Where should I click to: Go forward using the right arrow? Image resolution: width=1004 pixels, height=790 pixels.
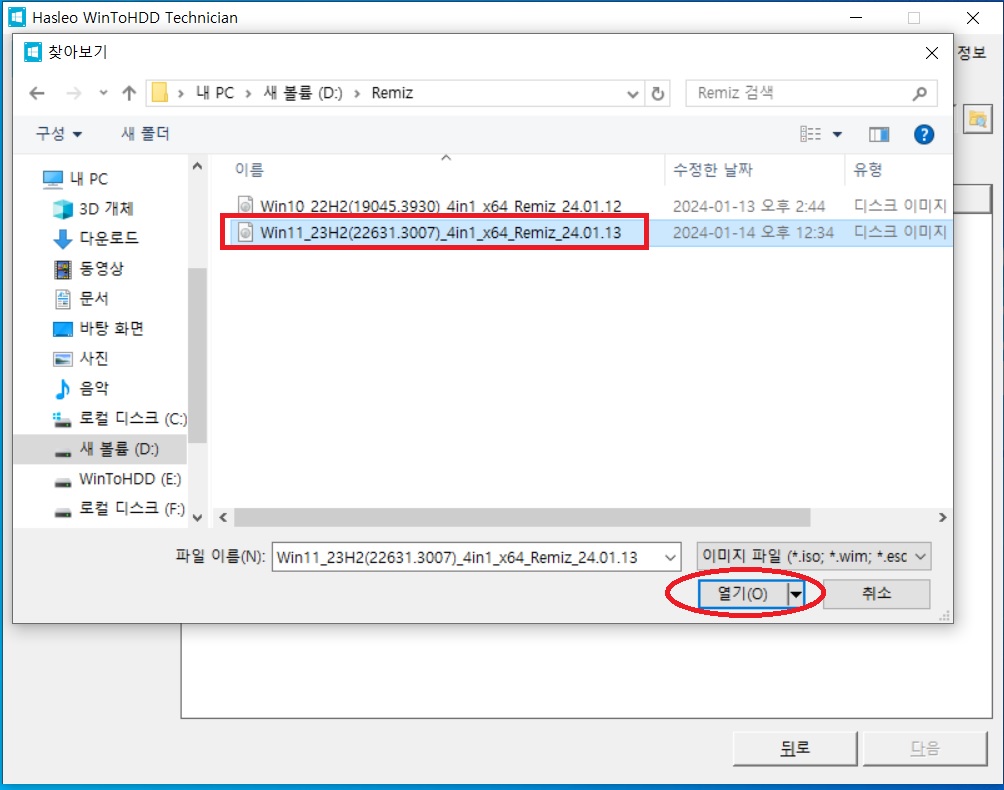[74, 93]
